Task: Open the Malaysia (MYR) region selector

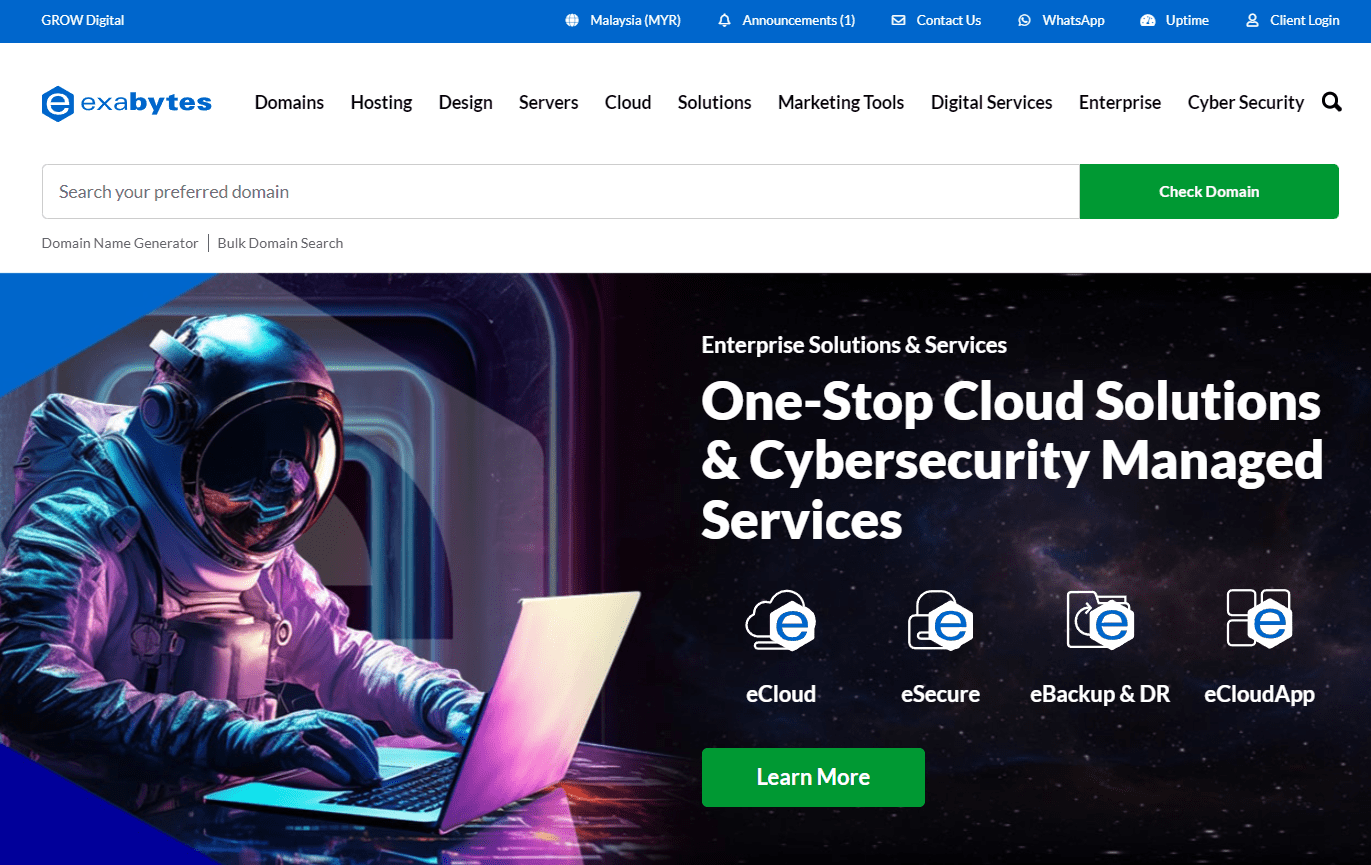Action: click(635, 20)
